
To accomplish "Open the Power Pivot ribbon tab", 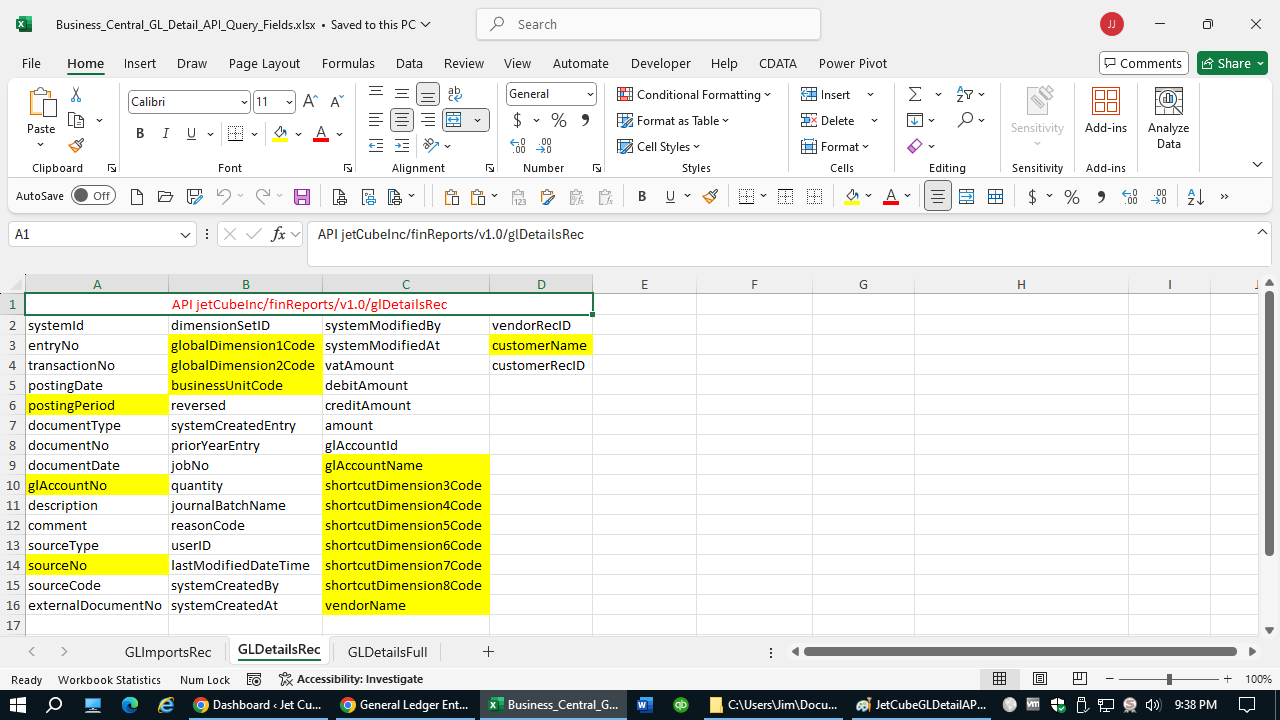I will pos(853,63).
